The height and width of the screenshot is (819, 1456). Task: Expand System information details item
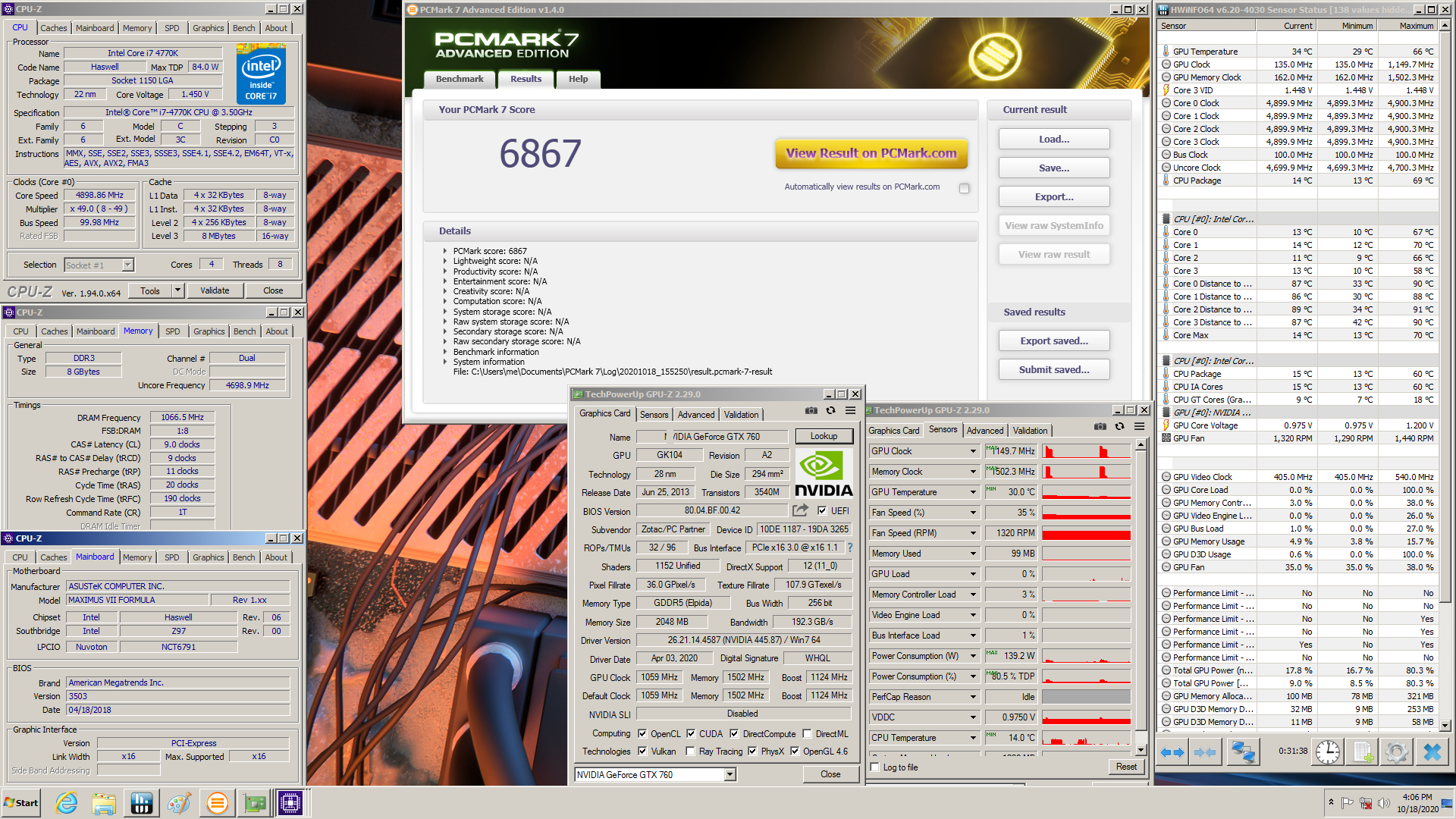click(x=445, y=362)
